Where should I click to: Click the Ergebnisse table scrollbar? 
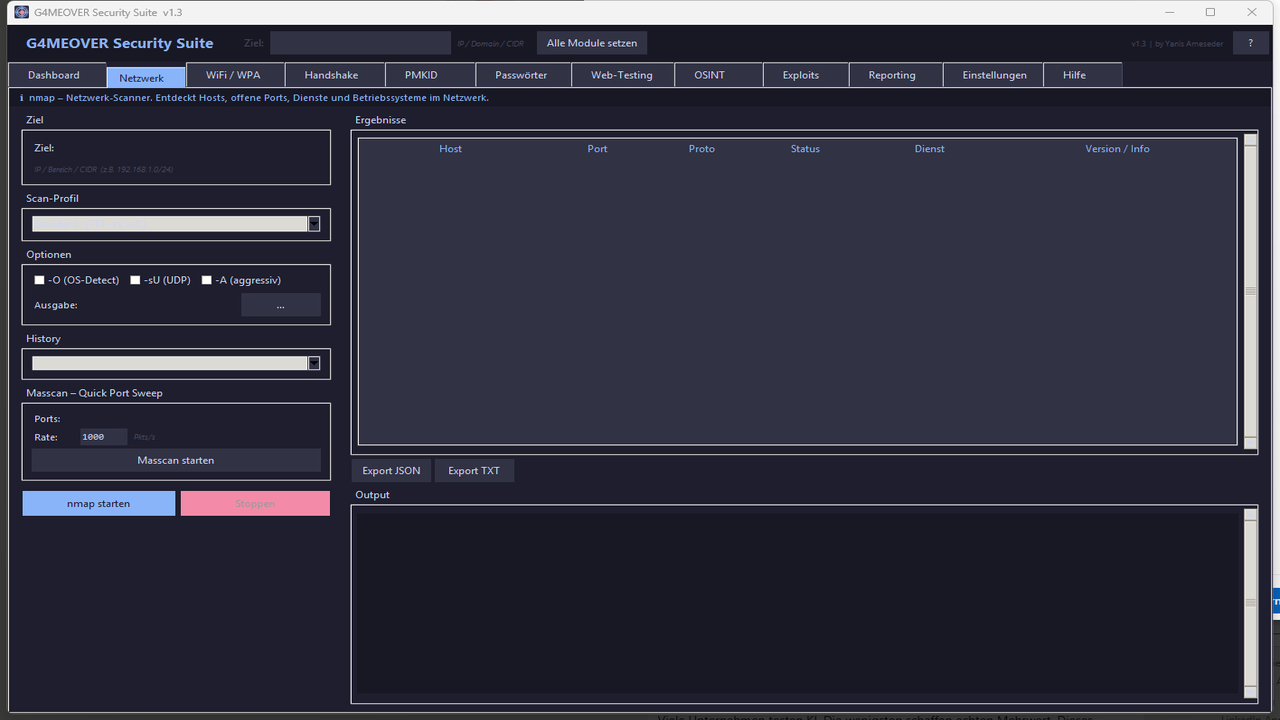point(1250,291)
